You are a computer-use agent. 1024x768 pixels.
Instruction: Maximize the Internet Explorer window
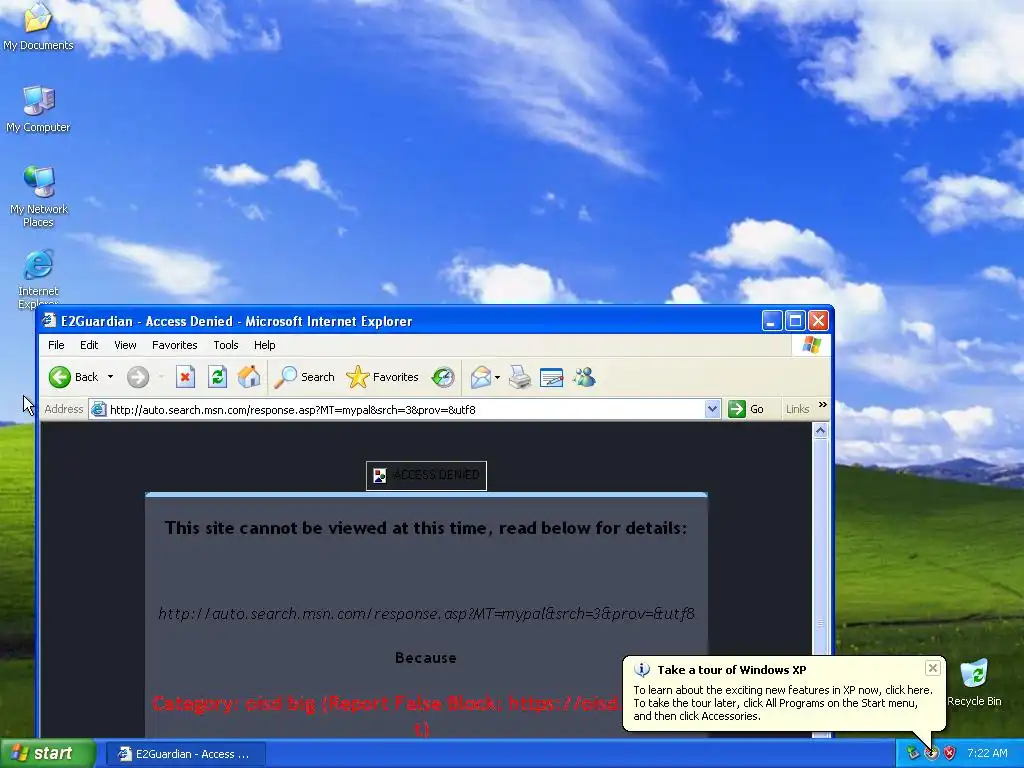point(795,321)
